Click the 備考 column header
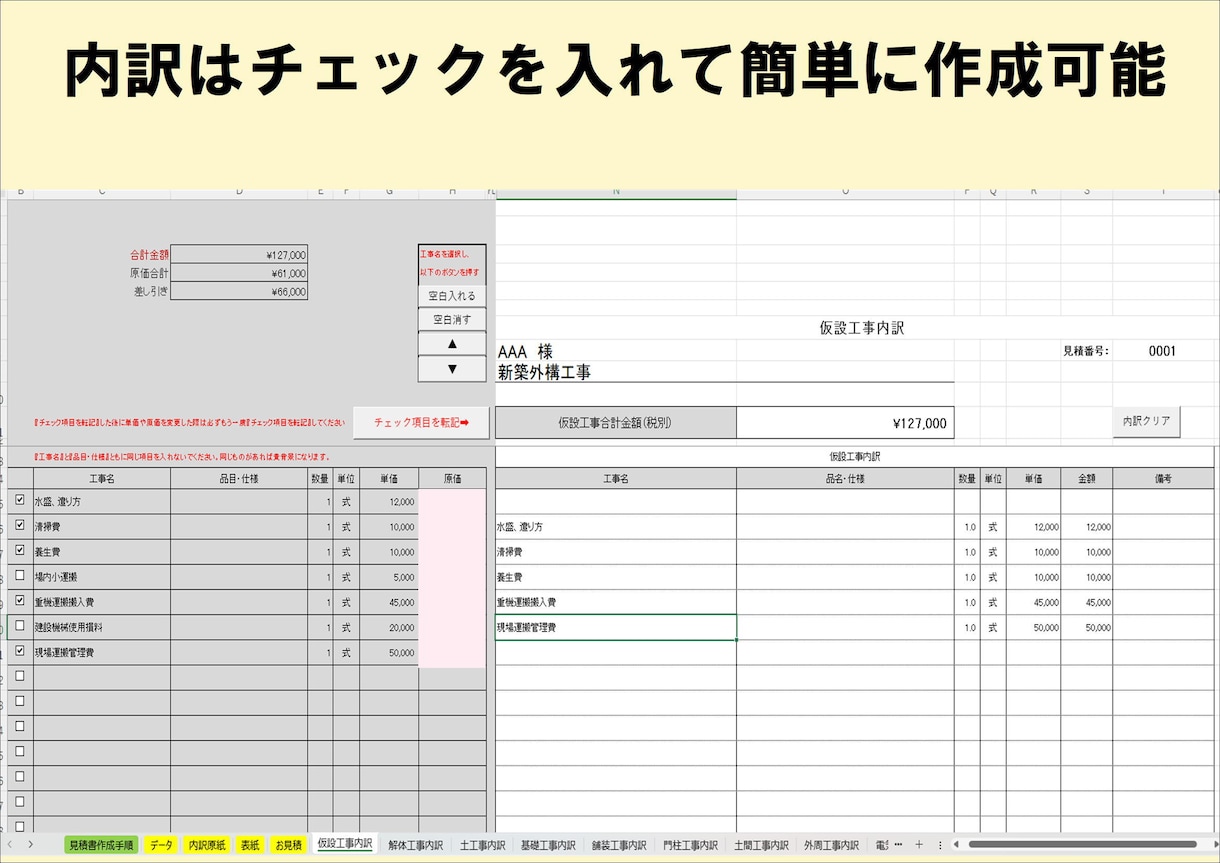 click(x=1163, y=479)
